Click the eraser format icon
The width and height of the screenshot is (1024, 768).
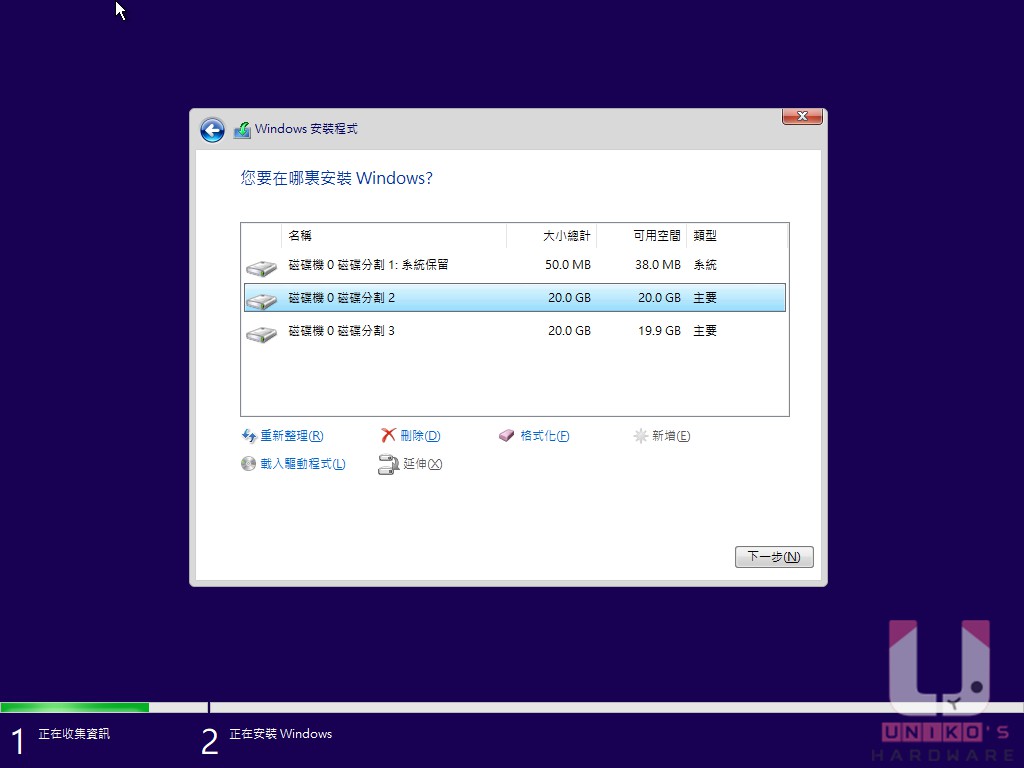(507, 436)
